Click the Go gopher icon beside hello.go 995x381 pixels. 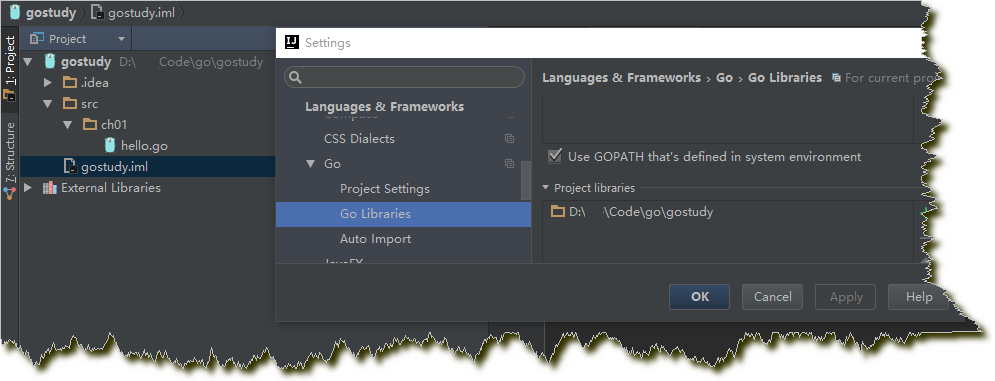pos(110,145)
